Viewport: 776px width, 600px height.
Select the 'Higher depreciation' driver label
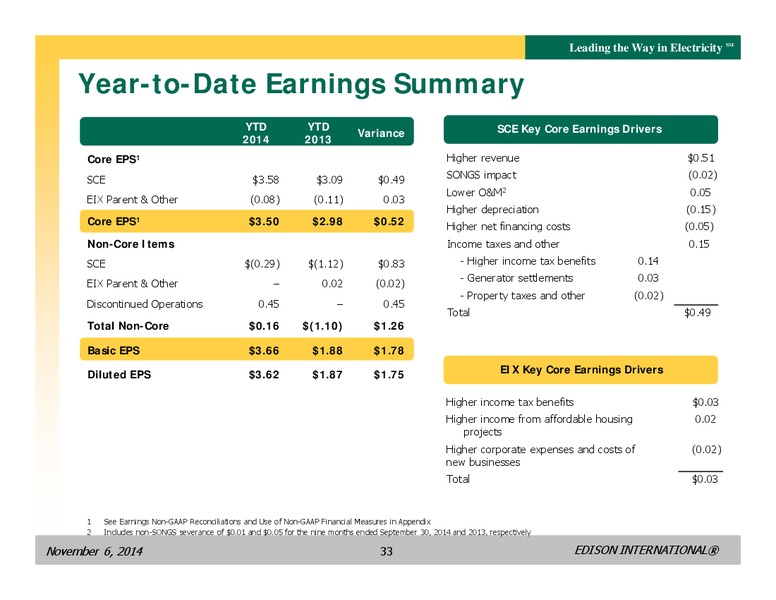tap(492, 209)
